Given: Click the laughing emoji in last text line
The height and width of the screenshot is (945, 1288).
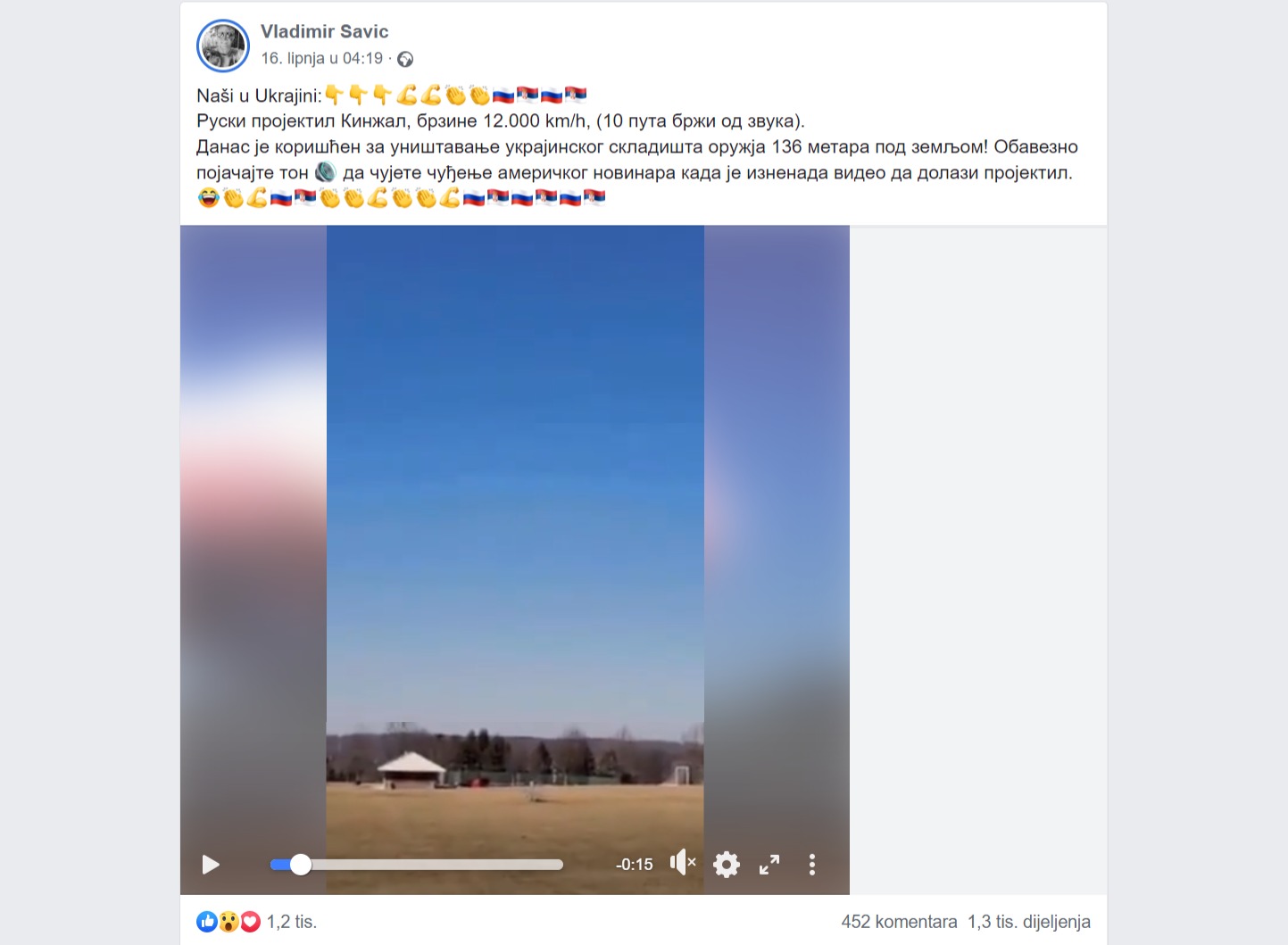Looking at the screenshot, I should pyautogui.click(x=208, y=198).
